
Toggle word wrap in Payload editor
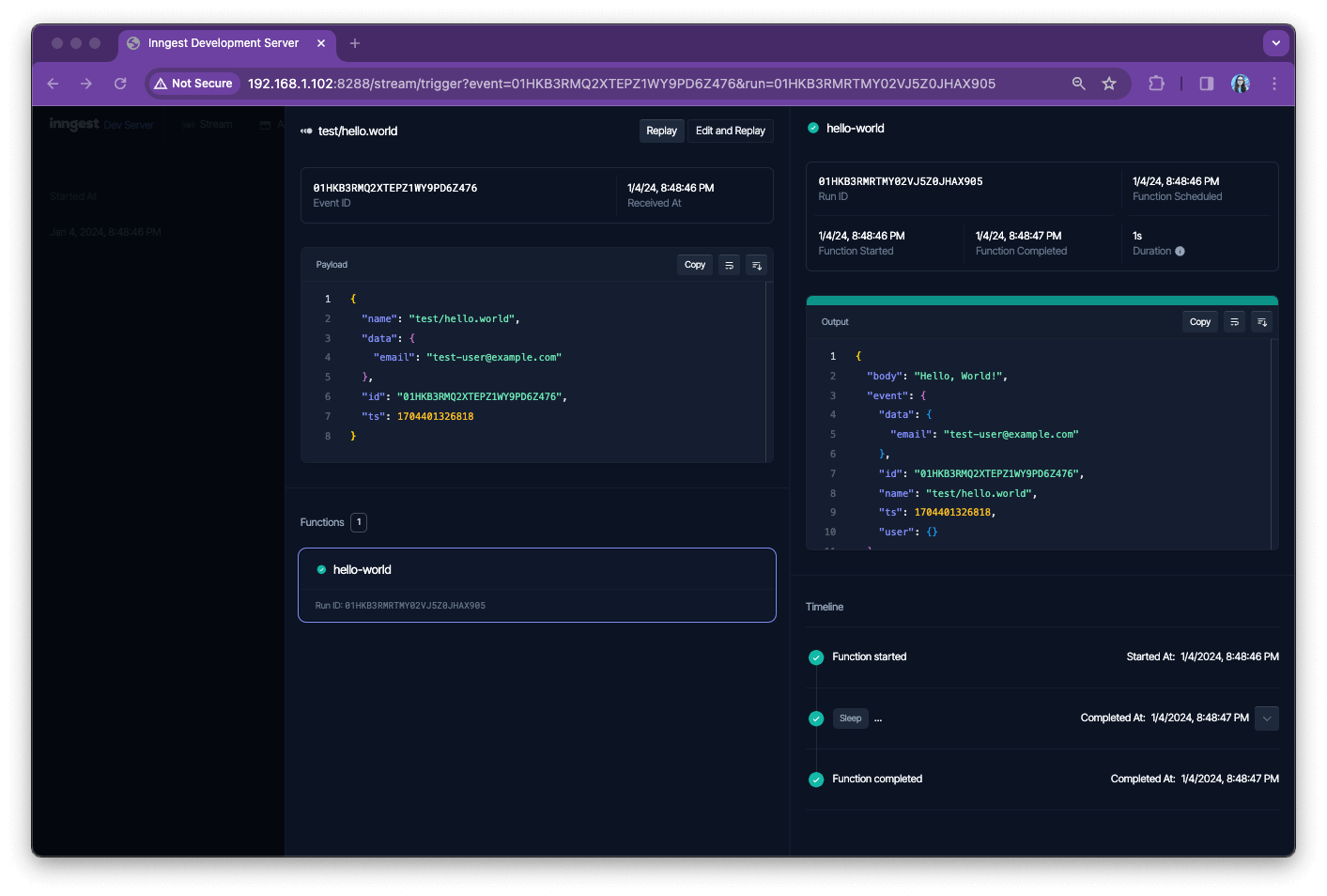point(729,265)
